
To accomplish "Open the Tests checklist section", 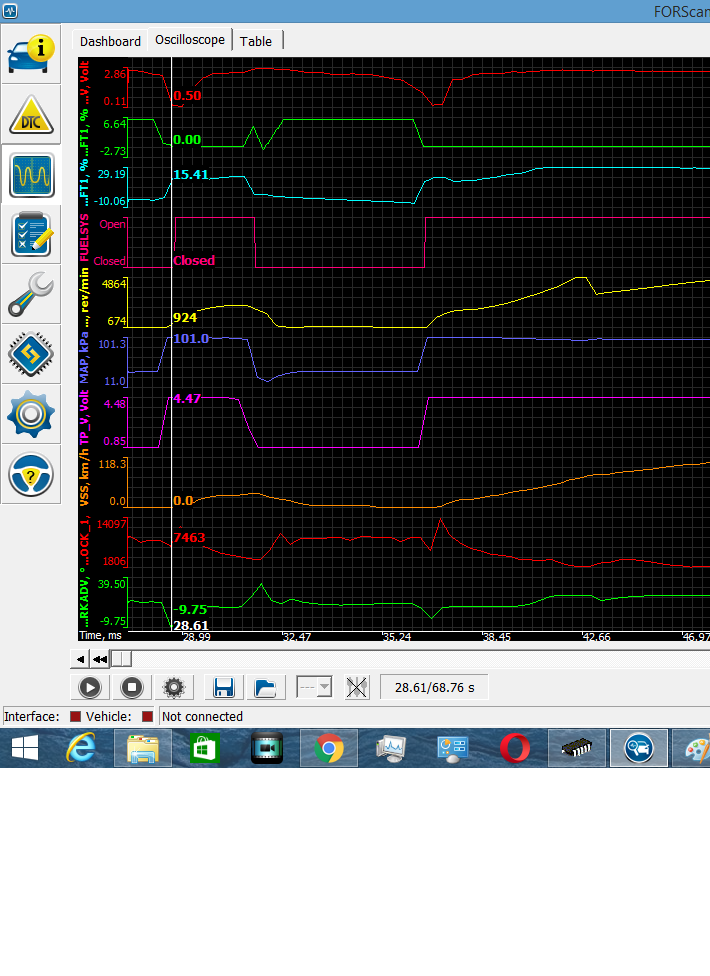I will coord(32,235).
